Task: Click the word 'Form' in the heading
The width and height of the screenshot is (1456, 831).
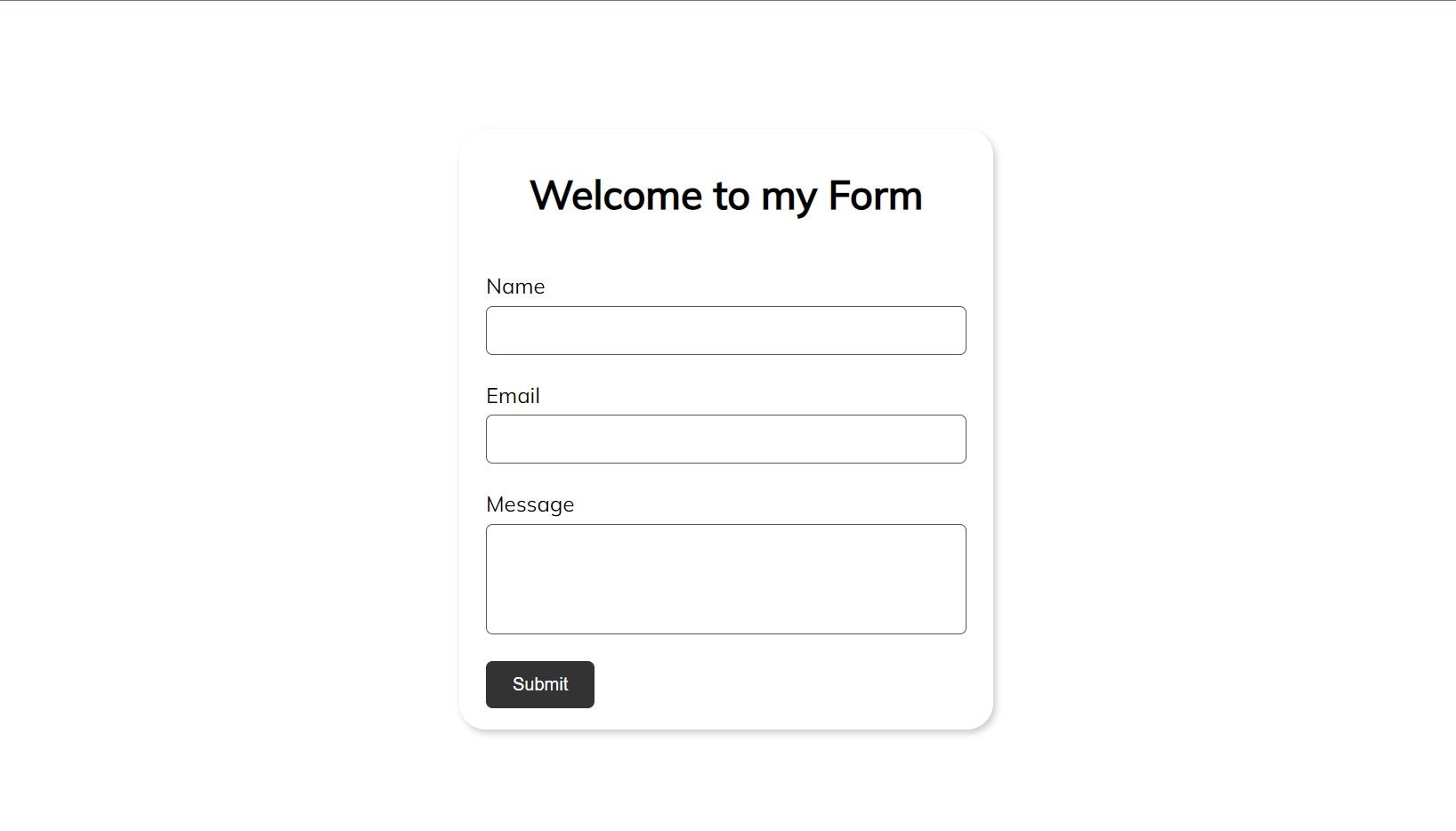Action: pos(872,195)
